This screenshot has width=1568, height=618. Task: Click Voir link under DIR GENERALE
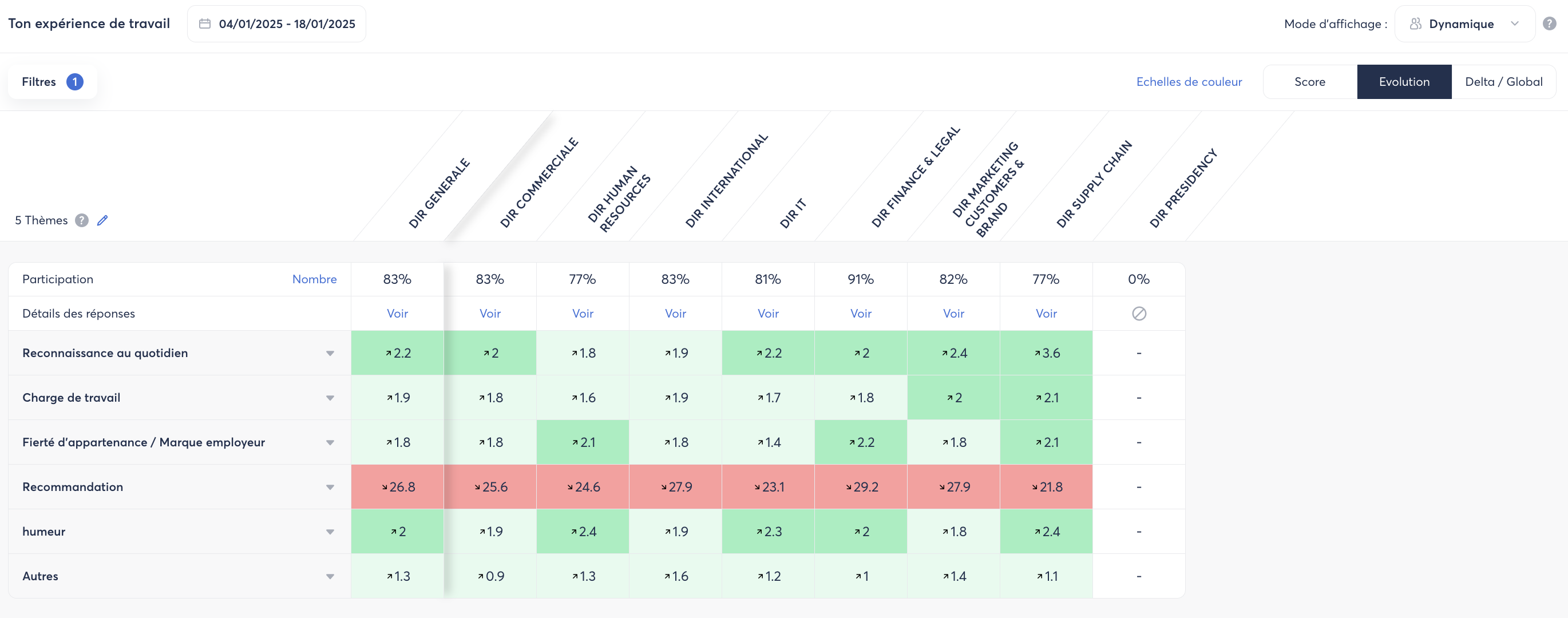tap(398, 314)
